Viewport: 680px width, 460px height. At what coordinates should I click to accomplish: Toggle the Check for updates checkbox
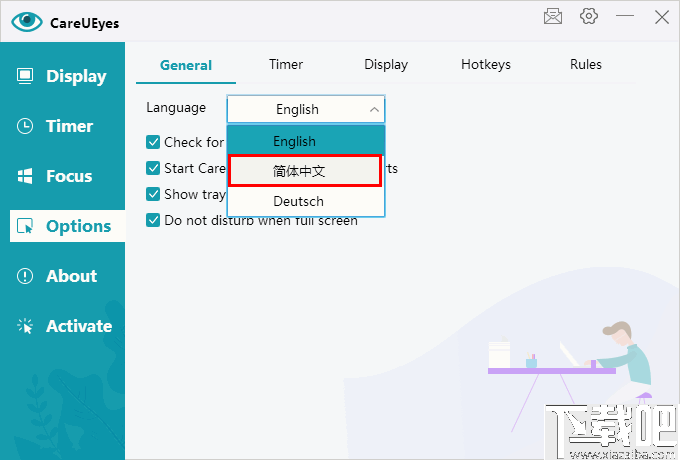pyautogui.click(x=153, y=142)
